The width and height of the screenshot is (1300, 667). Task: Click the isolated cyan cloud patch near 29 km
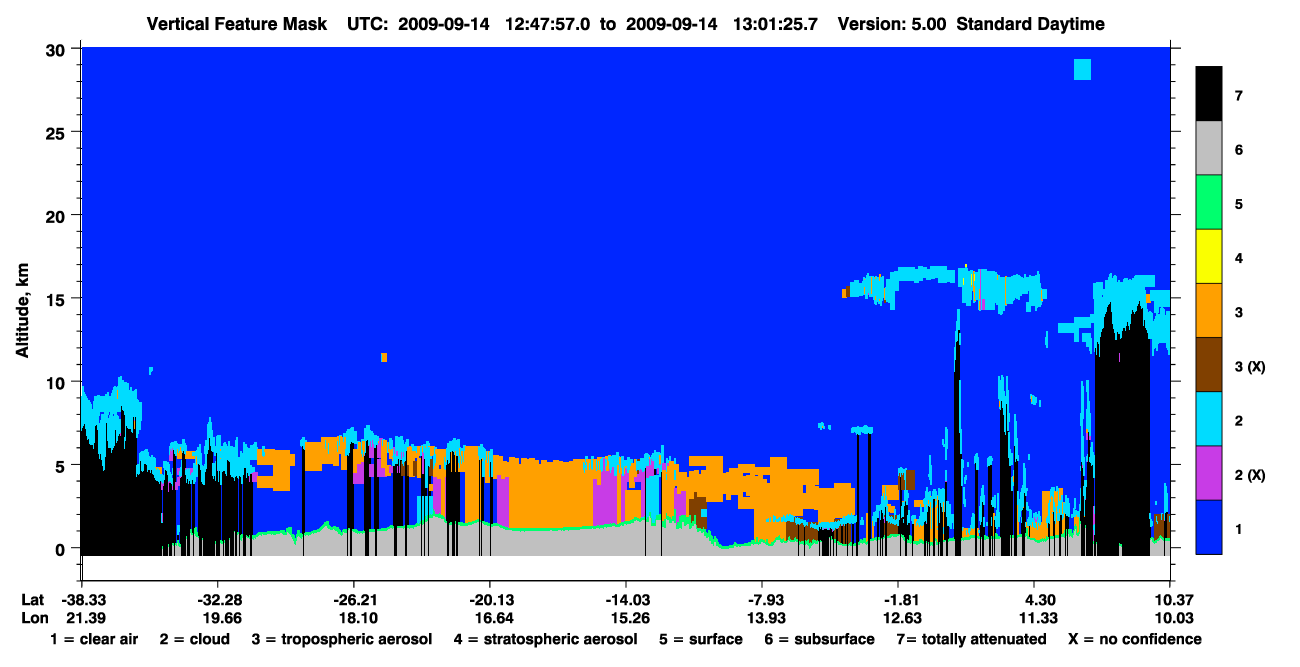(x=1082, y=69)
